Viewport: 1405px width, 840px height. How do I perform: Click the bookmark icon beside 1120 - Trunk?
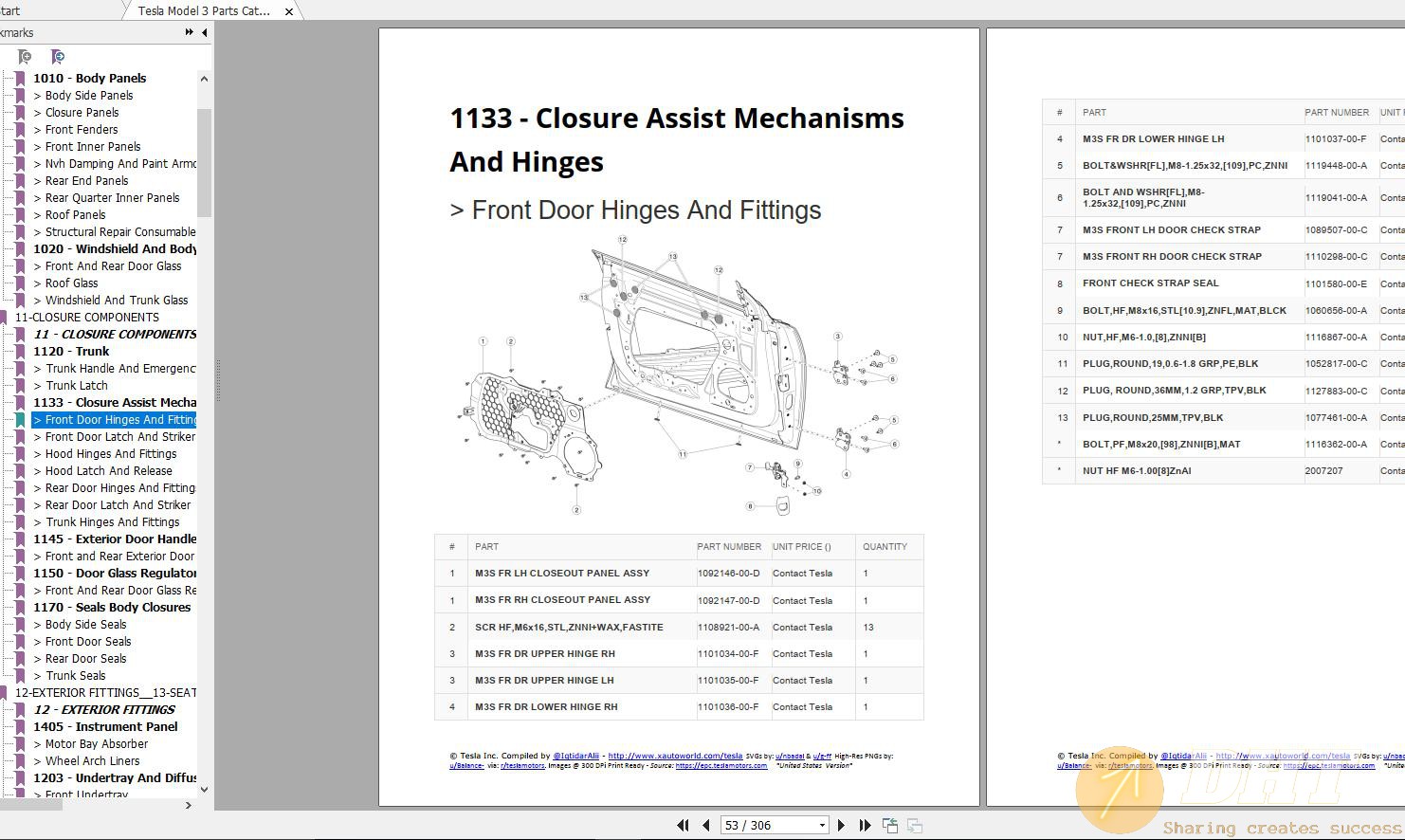[x=21, y=352]
